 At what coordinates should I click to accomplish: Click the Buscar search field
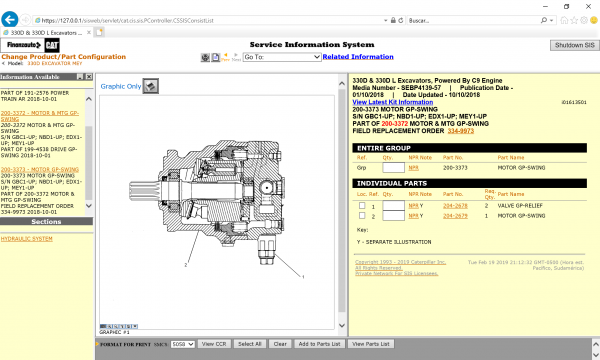tap(473, 20)
